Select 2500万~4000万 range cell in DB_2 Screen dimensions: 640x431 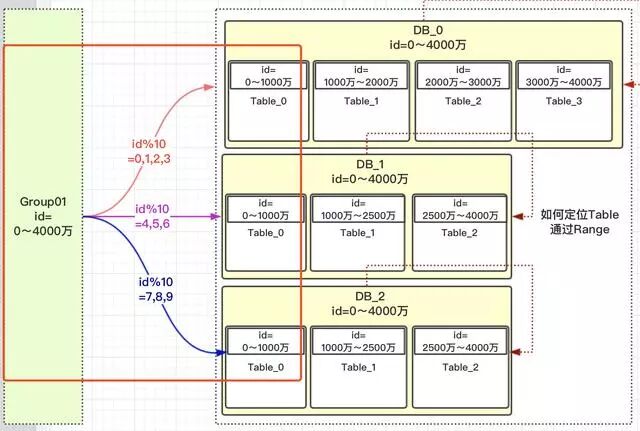pos(460,341)
